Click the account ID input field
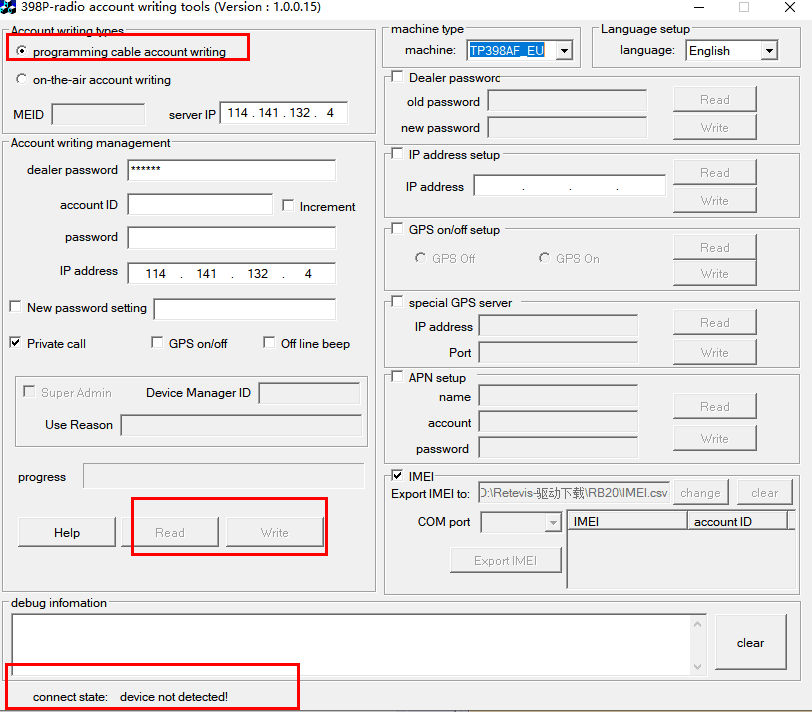Screen dimensions: 812x712 click(x=200, y=205)
